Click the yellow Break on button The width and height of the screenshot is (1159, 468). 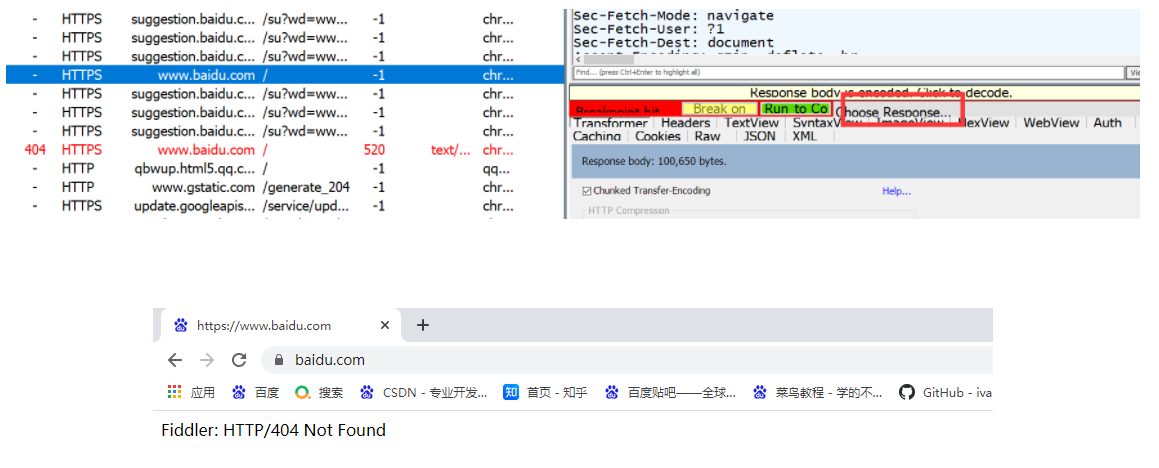pyautogui.click(x=719, y=109)
